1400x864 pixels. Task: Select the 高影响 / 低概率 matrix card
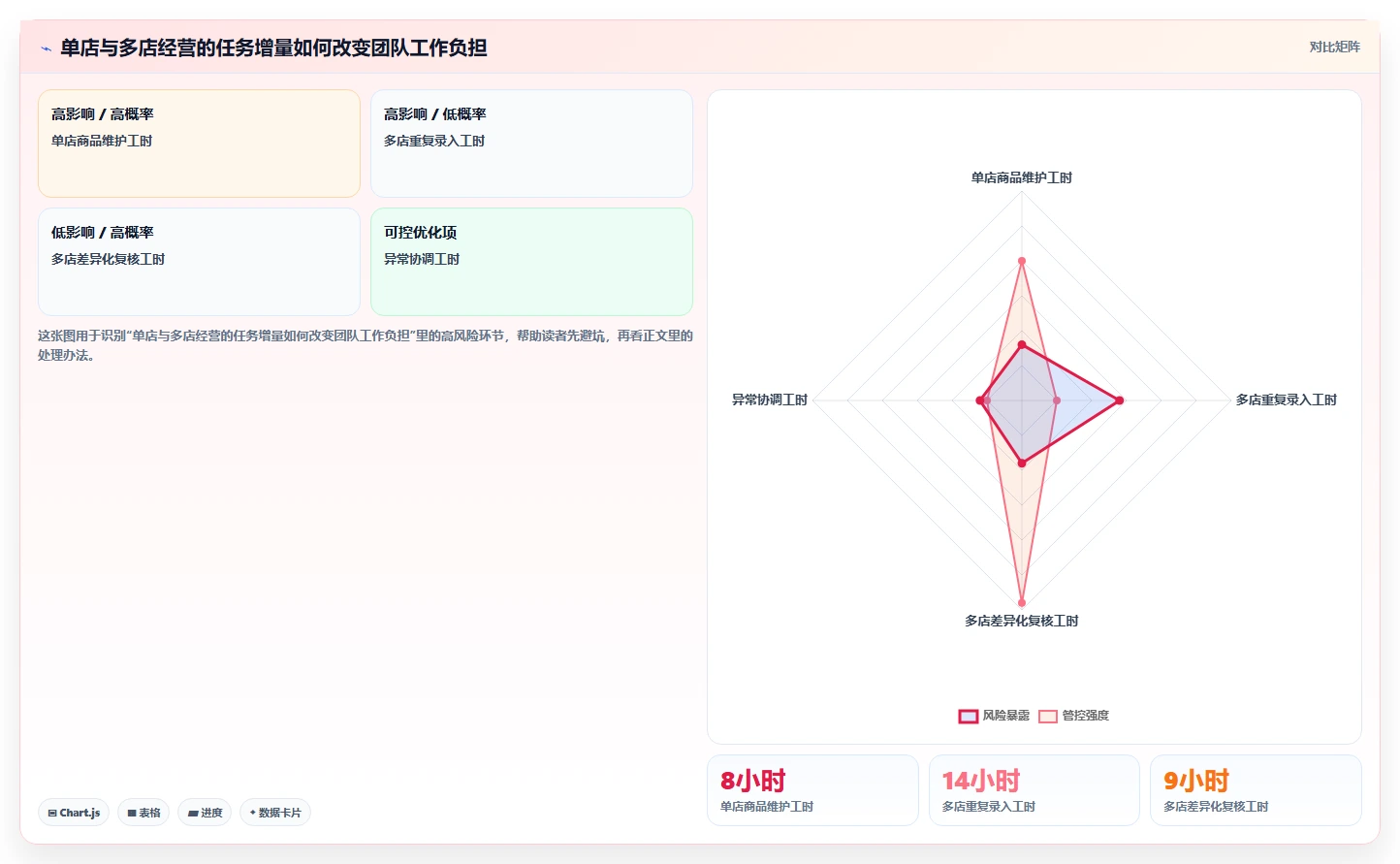click(531, 144)
